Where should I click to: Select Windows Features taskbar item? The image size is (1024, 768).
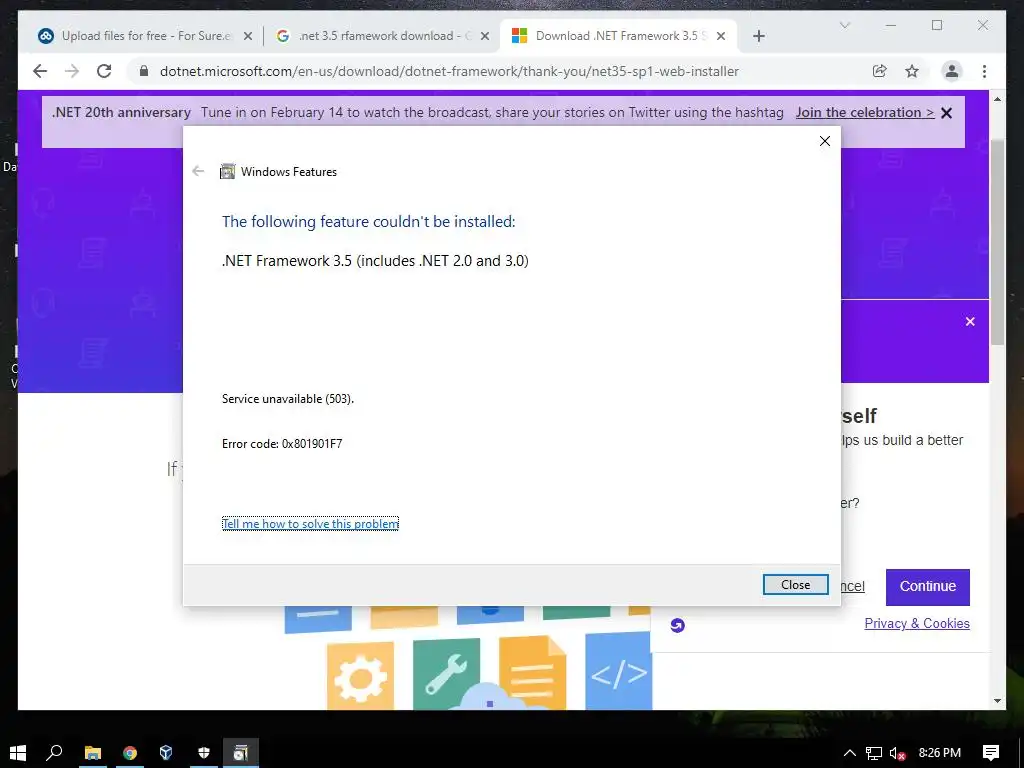click(x=240, y=752)
